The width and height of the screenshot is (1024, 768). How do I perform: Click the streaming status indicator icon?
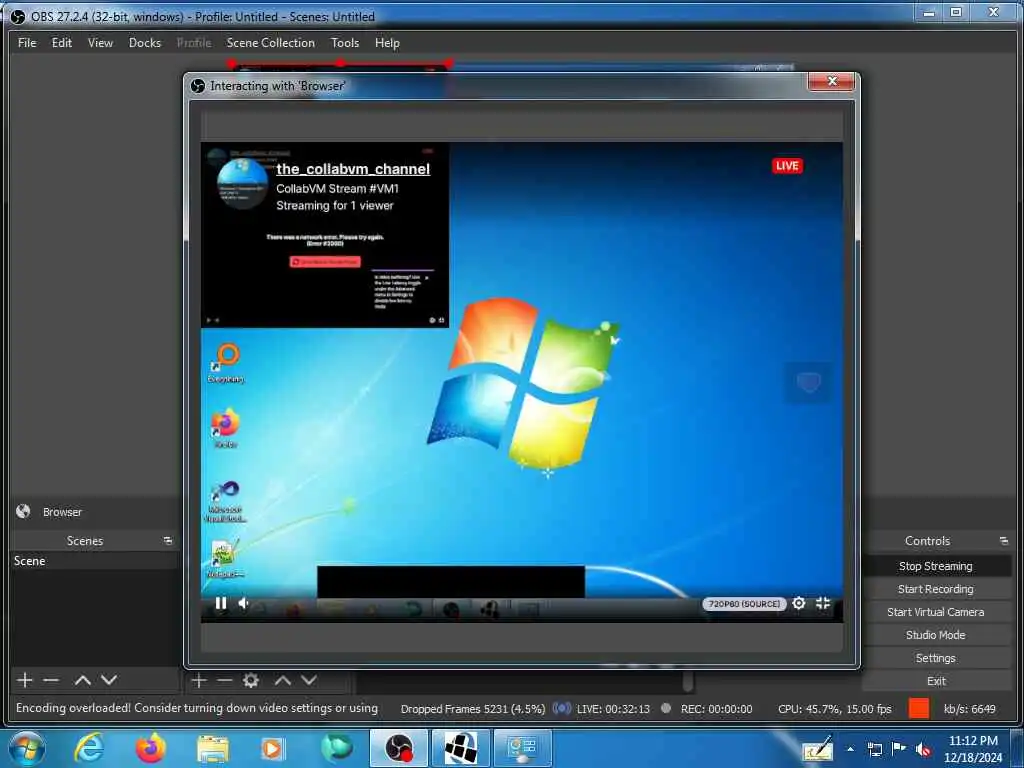(562, 709)
